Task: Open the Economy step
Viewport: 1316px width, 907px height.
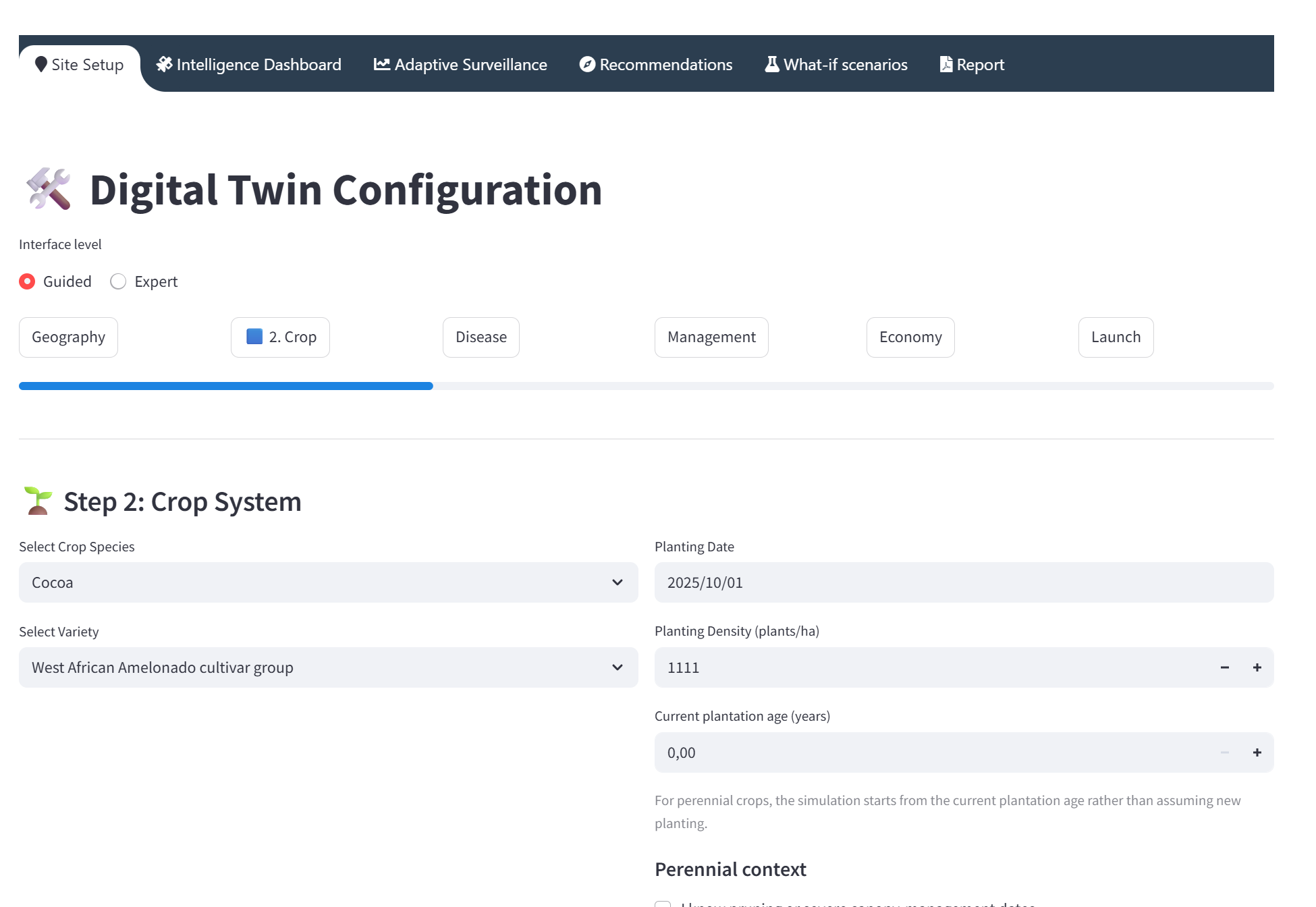Action: point(910,337)
